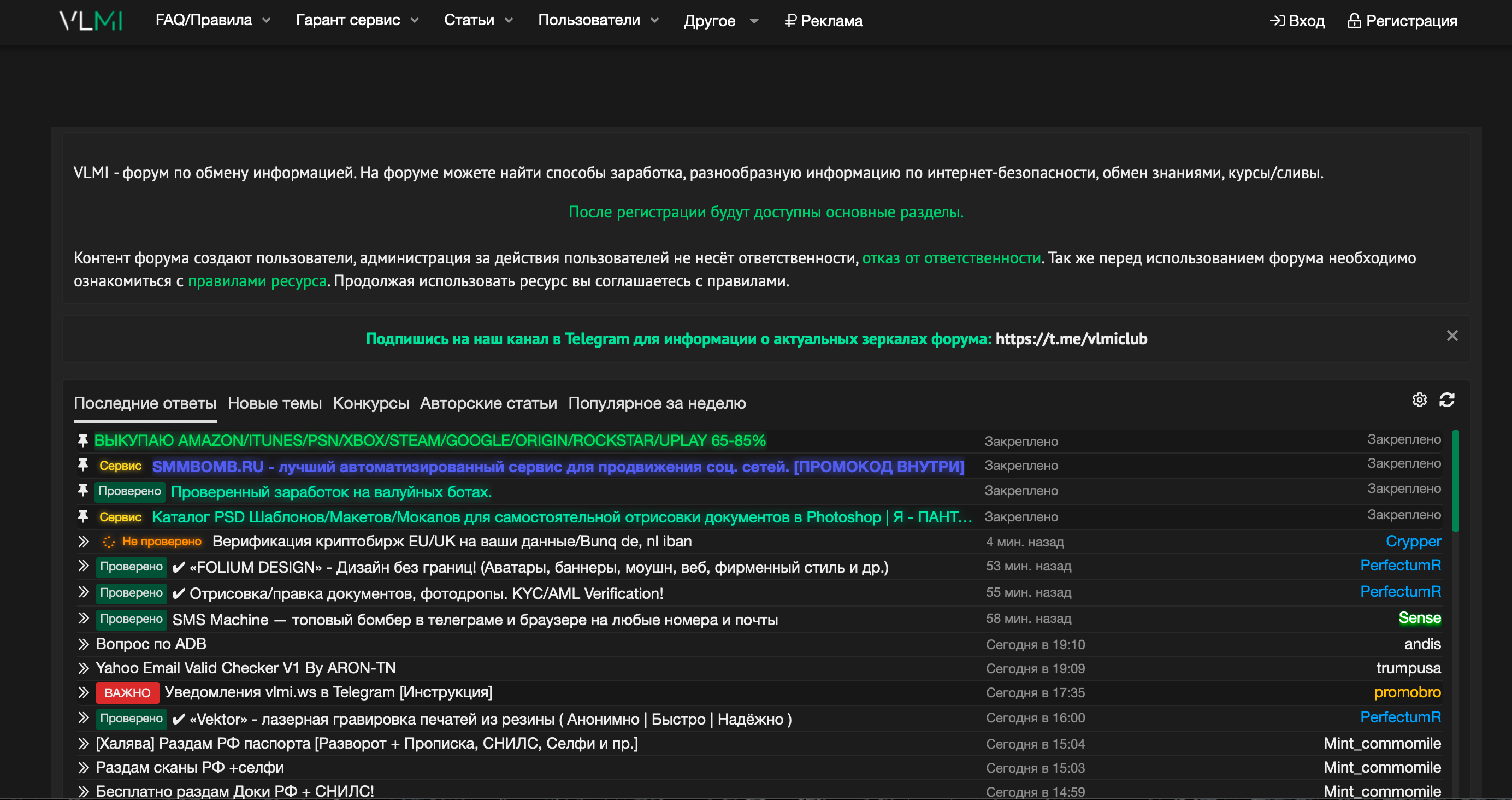The height and width of the screenshot is (800, 1512).
Task: Click double-arrow icon beside Отрисовка/правка документов thread
Action: click(x=84, y=592)
